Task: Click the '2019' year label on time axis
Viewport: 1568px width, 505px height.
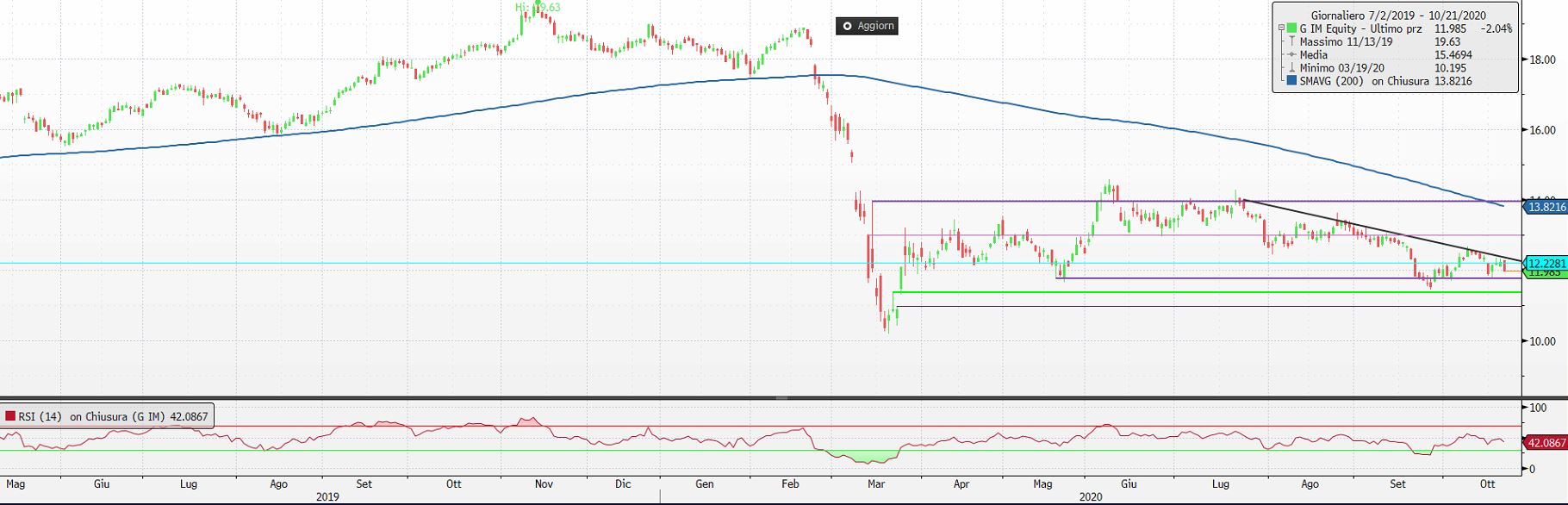Action: tap(327, 497)
